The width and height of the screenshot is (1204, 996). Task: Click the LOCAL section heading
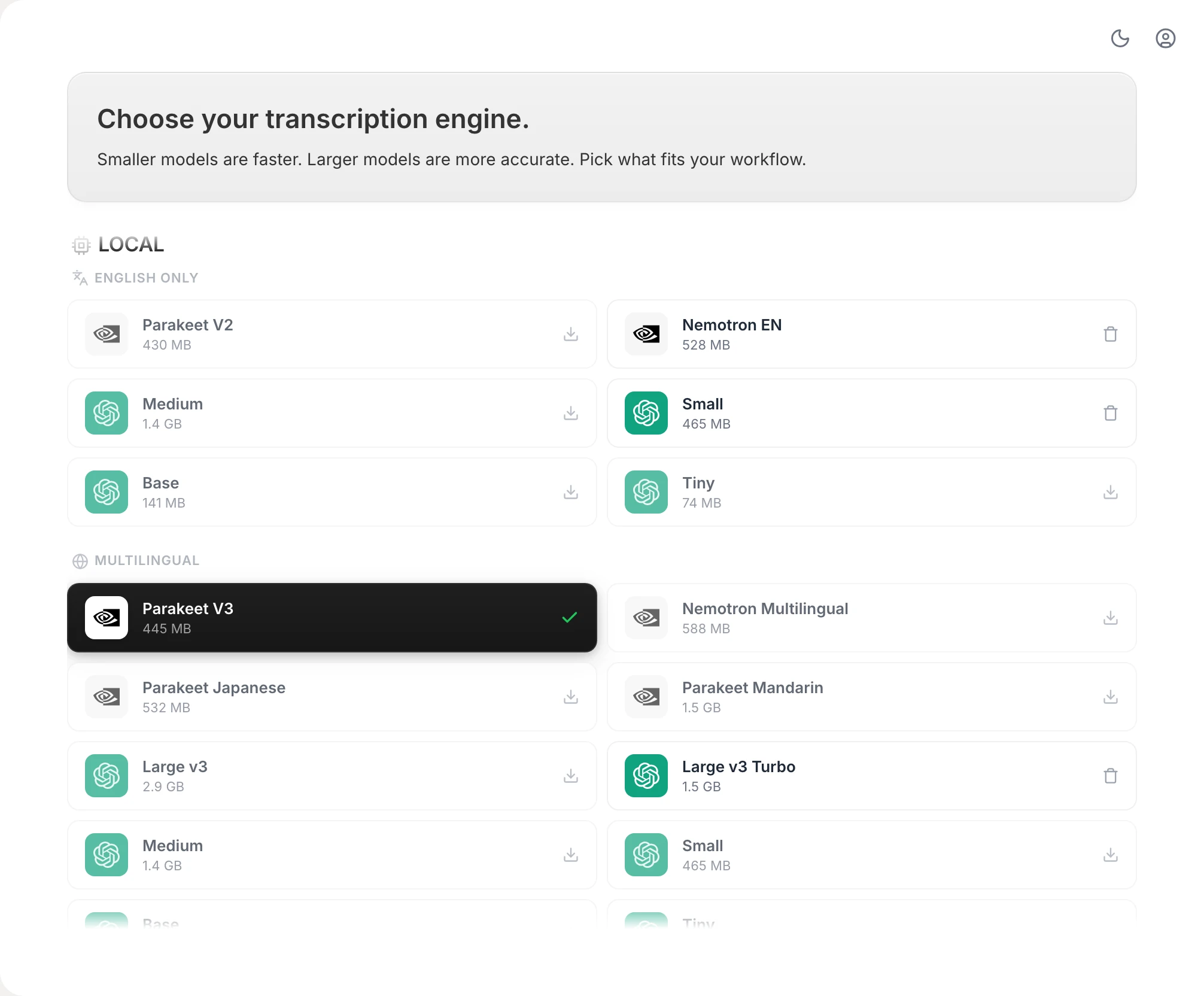[x=131, y=244]
